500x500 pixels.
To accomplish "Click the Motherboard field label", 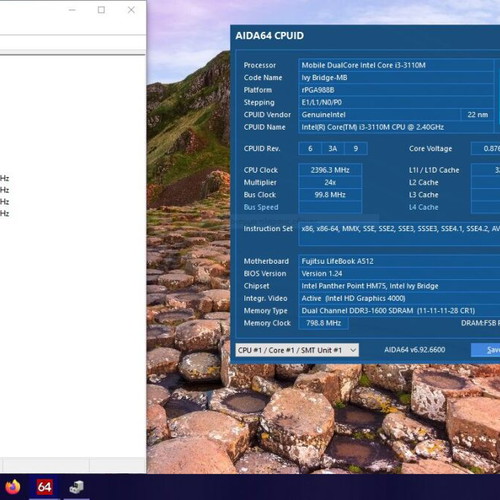I will click(x=266, y=261).
